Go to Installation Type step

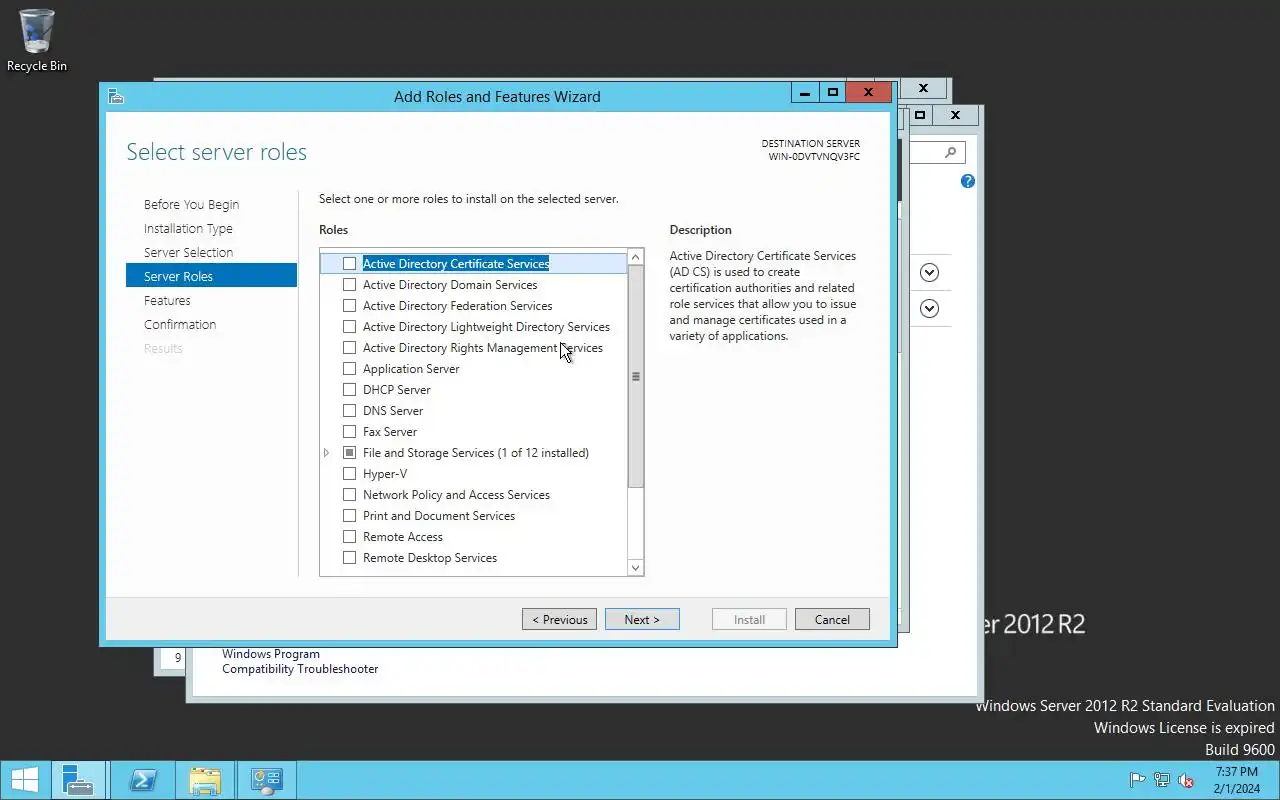[x=188, y=228]
